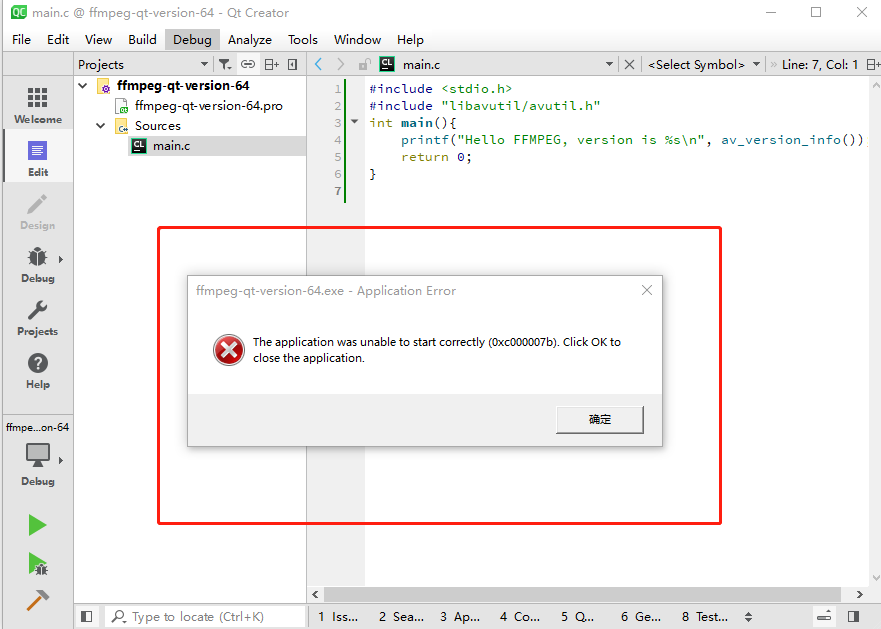Close the Projects side panel
The width and height of the screenshot is (881, 629).
293,65
